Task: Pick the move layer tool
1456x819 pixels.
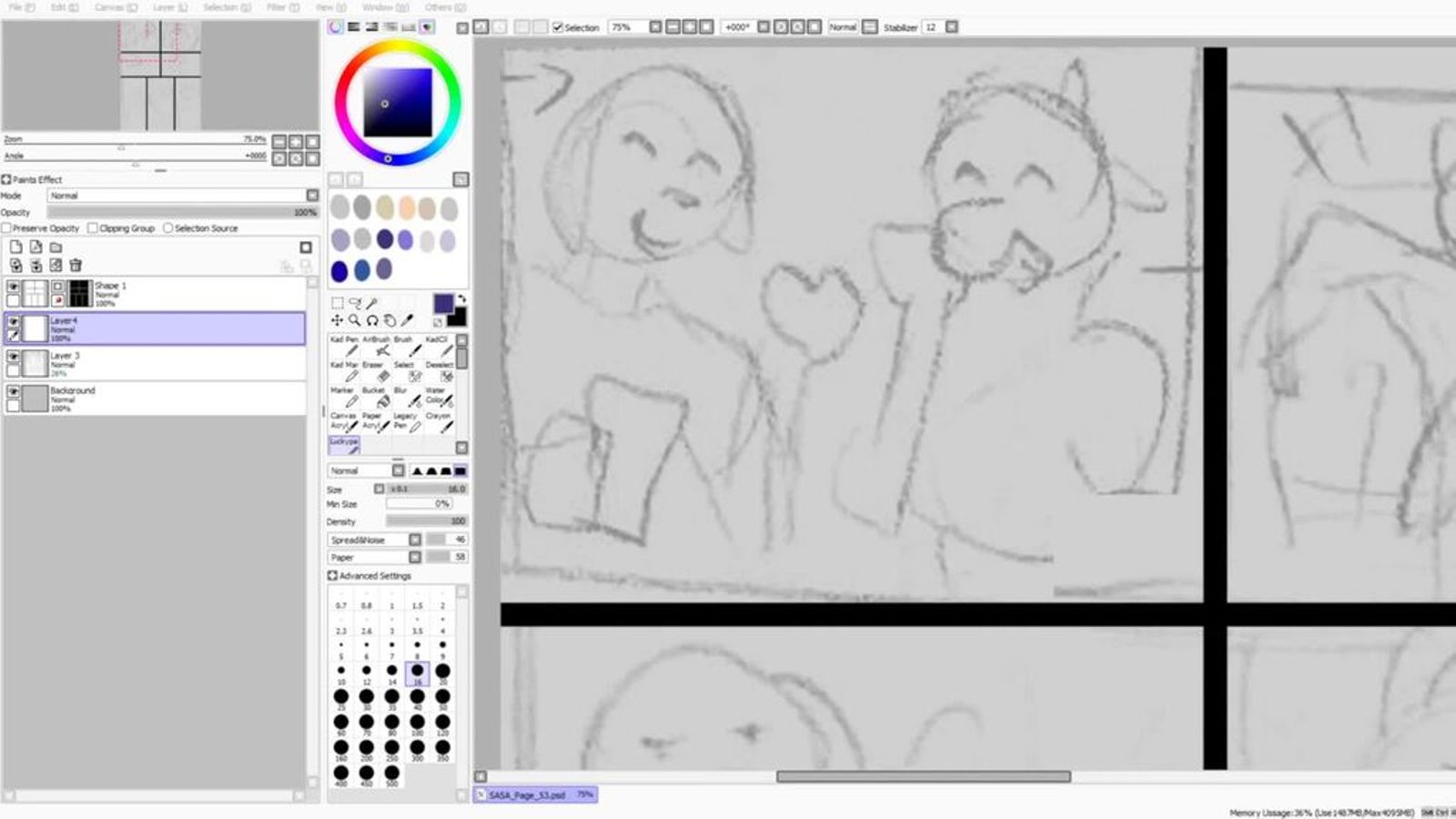Action: pyautogui.click(x=337, y=320)
